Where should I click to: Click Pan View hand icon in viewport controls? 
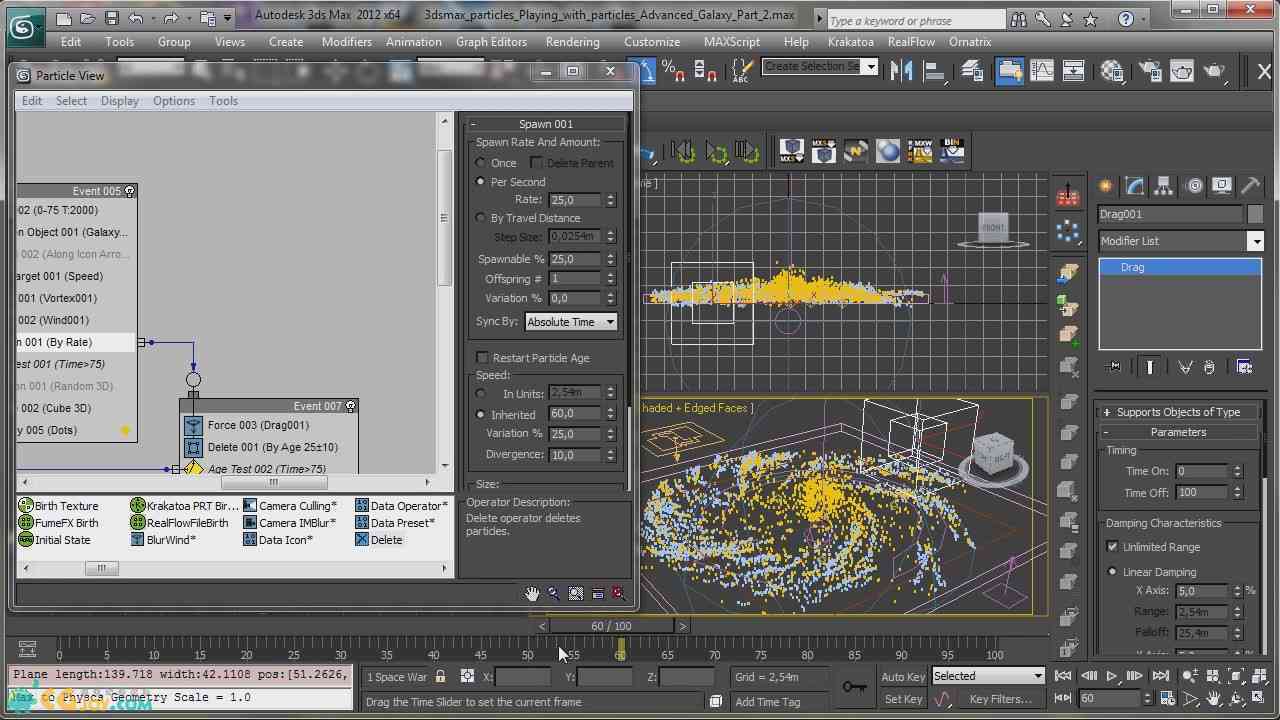click(1213, 699)
